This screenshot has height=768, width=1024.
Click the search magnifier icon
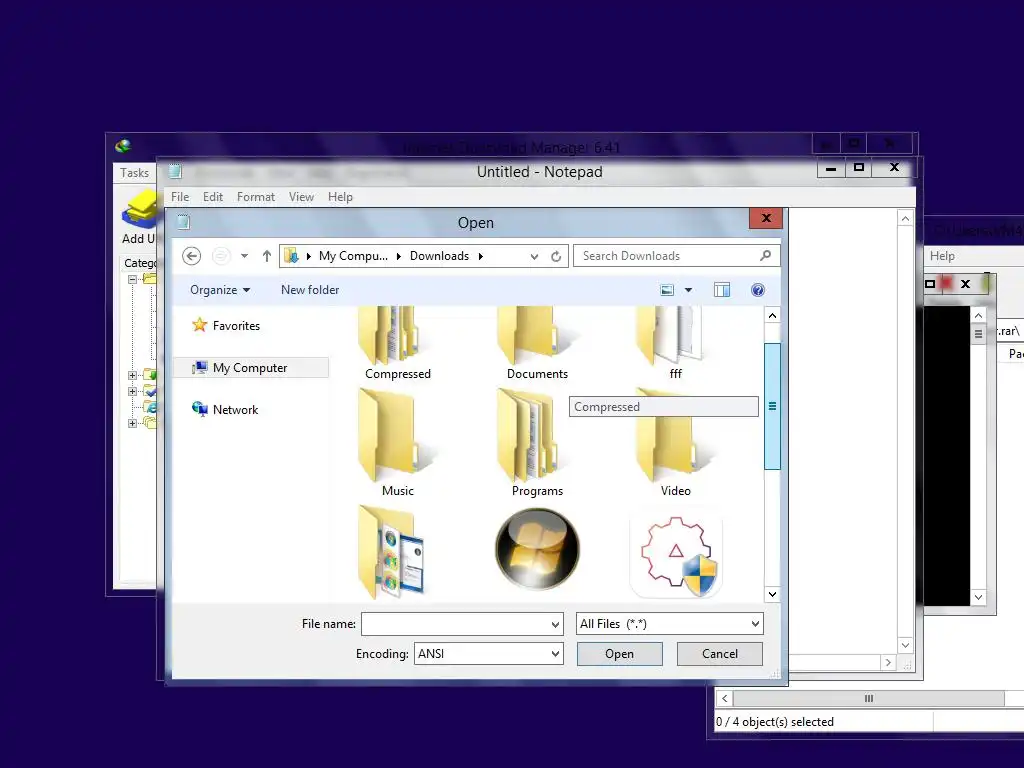(x=765, y=255)
